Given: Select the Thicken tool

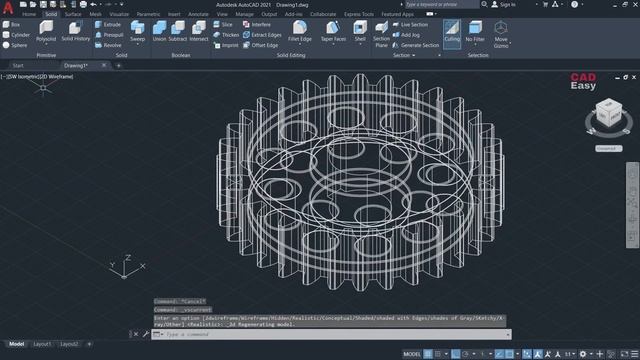Looking at the screenshot, I should coord(226,35).
